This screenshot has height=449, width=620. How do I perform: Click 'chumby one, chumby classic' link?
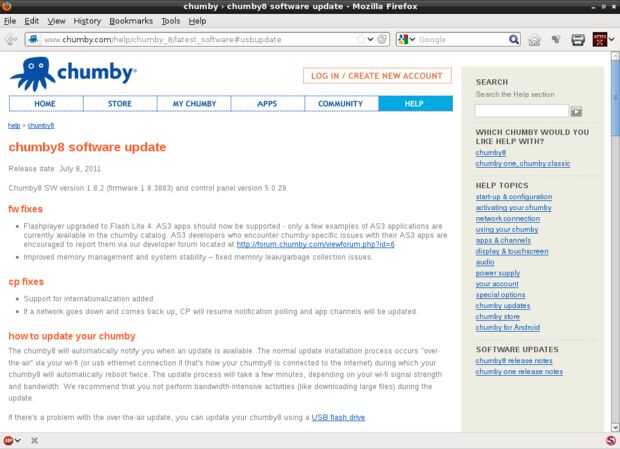pyautogui.click(x=523, y=164)
